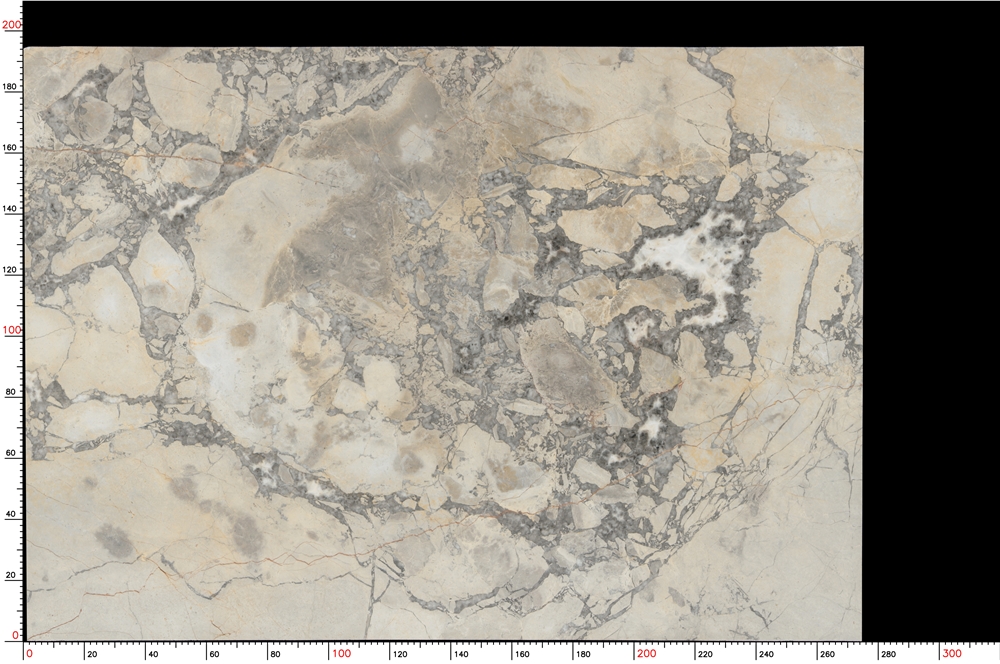1000x664 pixels.
Task: Click the 20 mark on vertical ruler
Action: pos(11,575)
